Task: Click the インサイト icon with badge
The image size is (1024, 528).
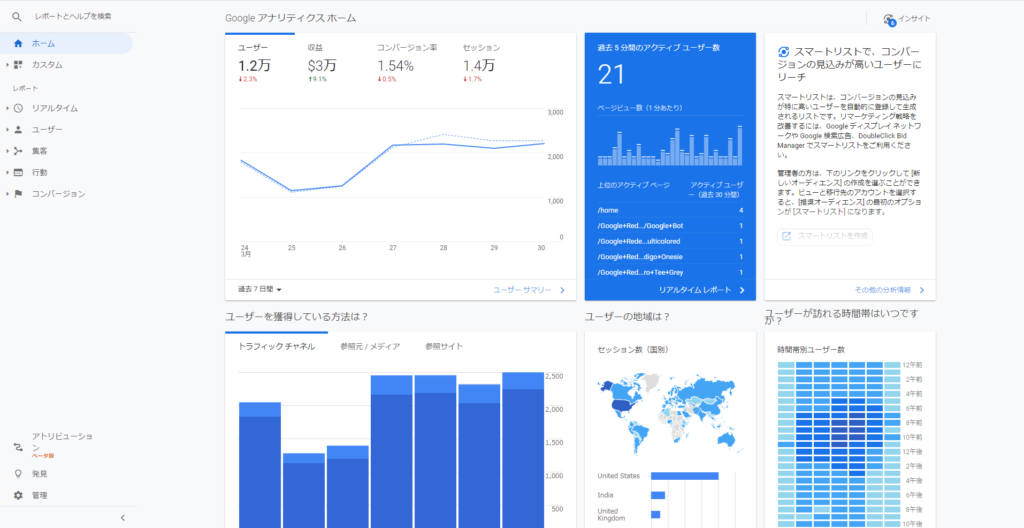Action: click(x=889, y=20)
